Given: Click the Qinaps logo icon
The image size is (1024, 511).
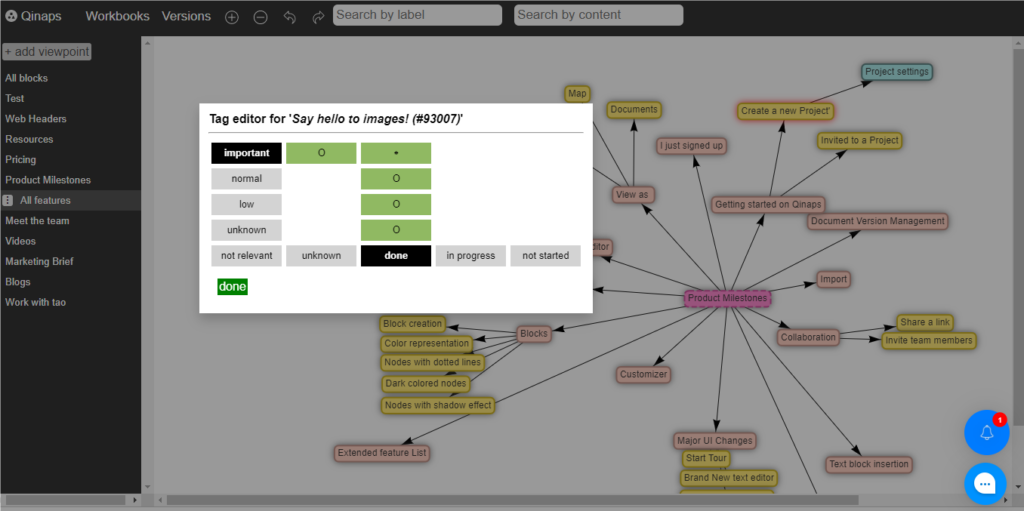Looking at the screenshot, I should click(10, 16).
